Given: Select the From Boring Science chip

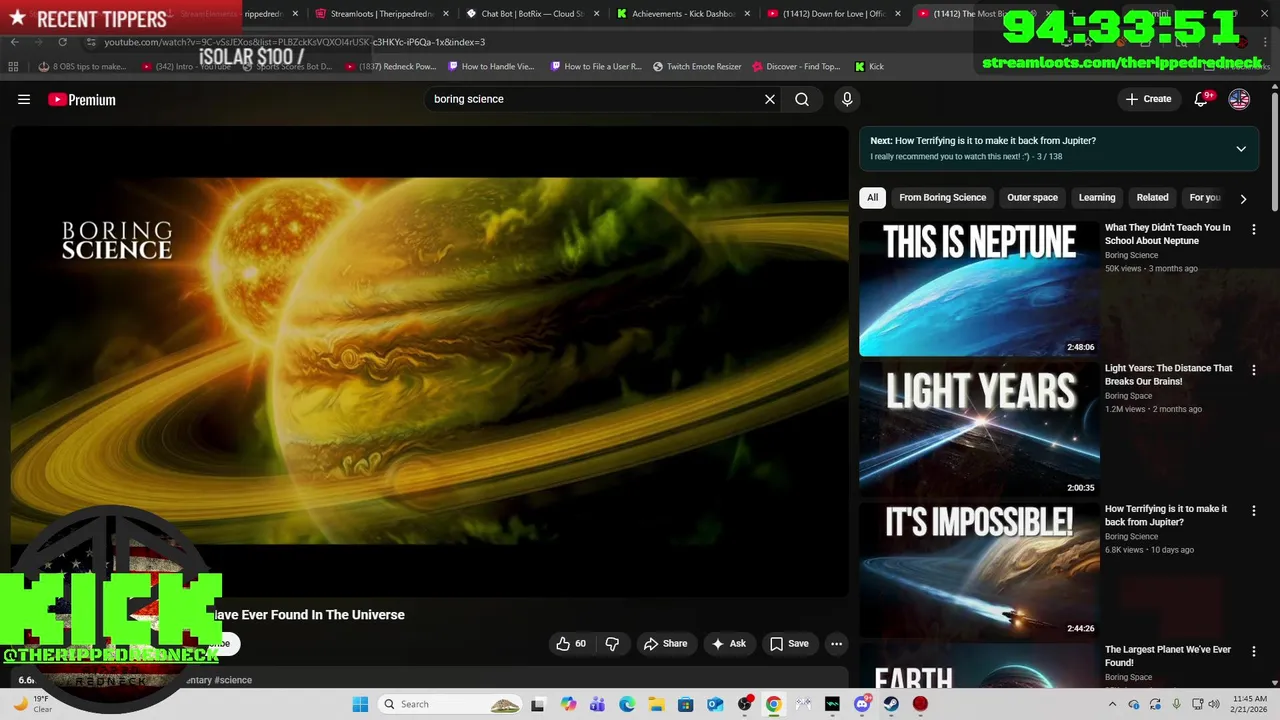Looking at the screenshot, I should click(942, 198).
